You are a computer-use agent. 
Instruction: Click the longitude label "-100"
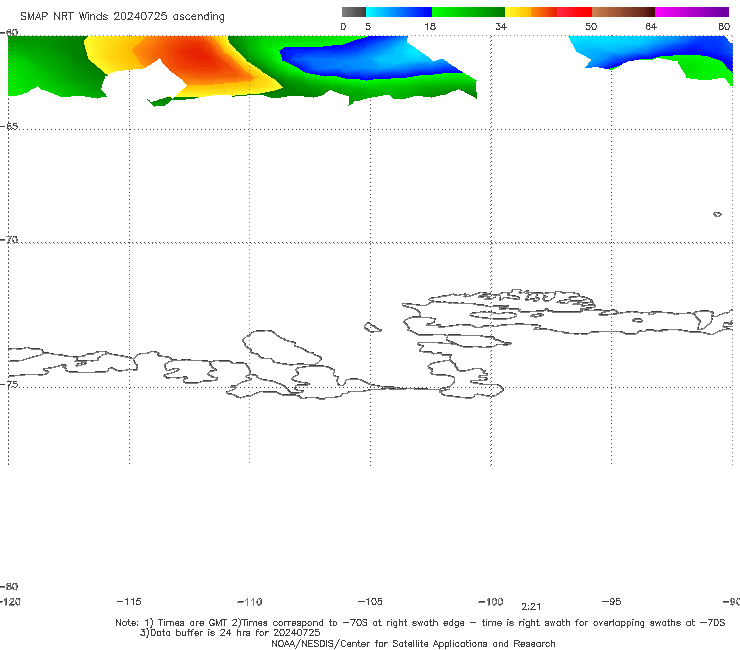pyautogui.click(x=491, y=602)
